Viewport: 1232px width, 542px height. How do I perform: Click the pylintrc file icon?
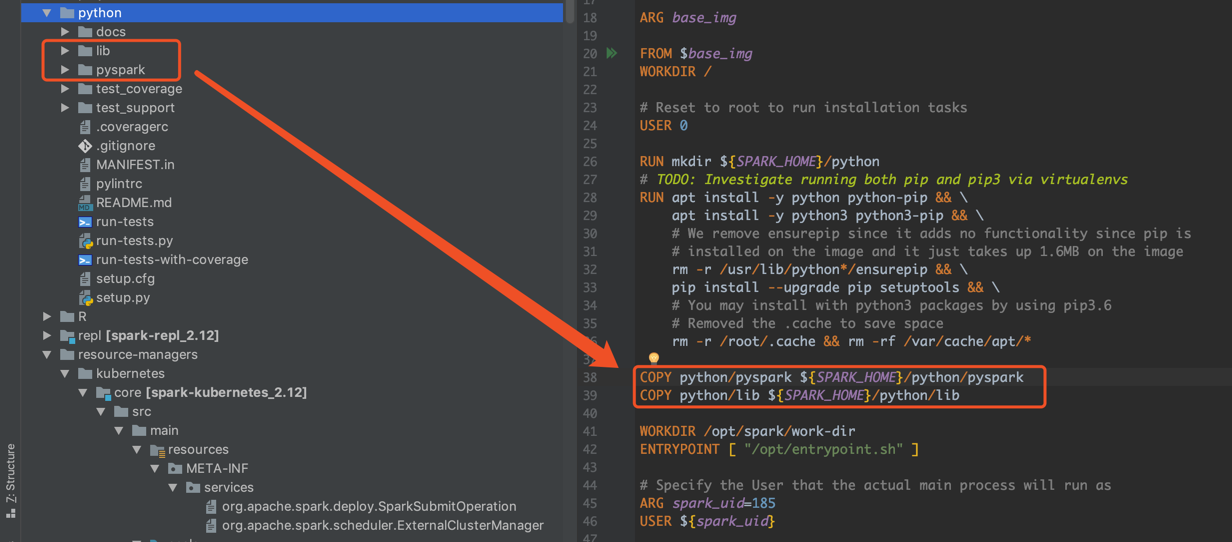pos(85,184)
